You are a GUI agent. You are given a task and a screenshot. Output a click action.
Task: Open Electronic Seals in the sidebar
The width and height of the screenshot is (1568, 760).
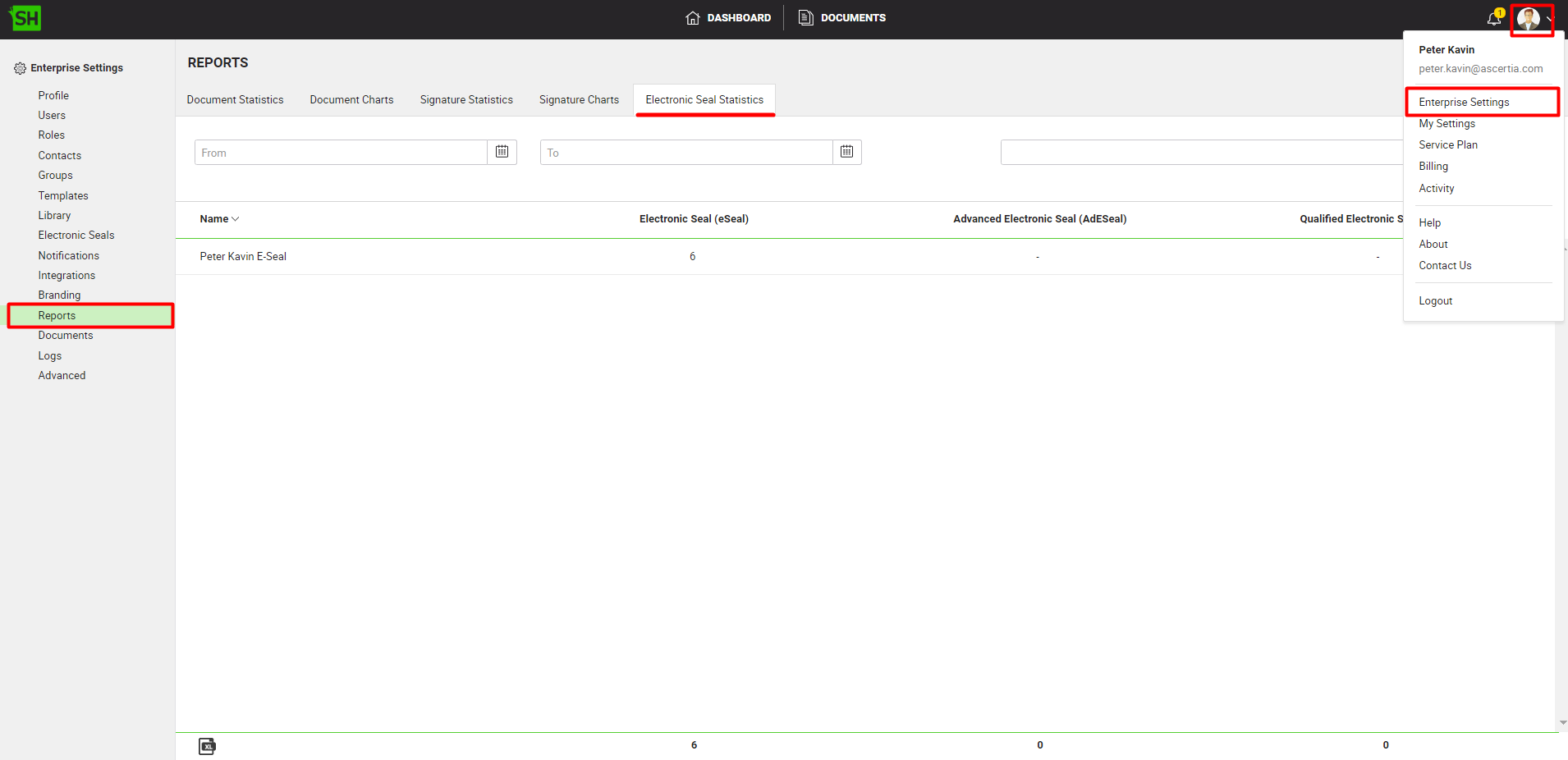point(76,236)
